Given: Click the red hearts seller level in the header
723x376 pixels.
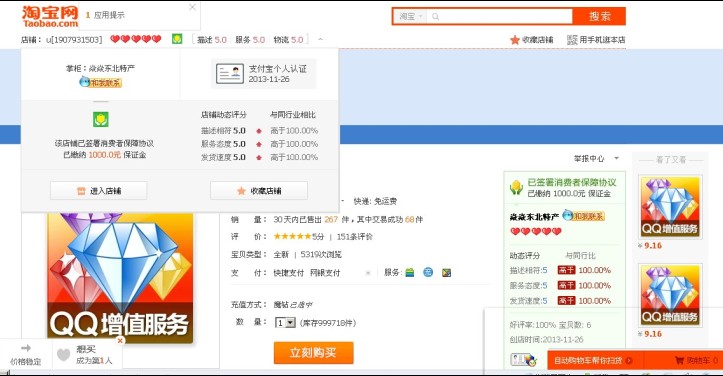Looking at the screenshot, I should (136, 39).
